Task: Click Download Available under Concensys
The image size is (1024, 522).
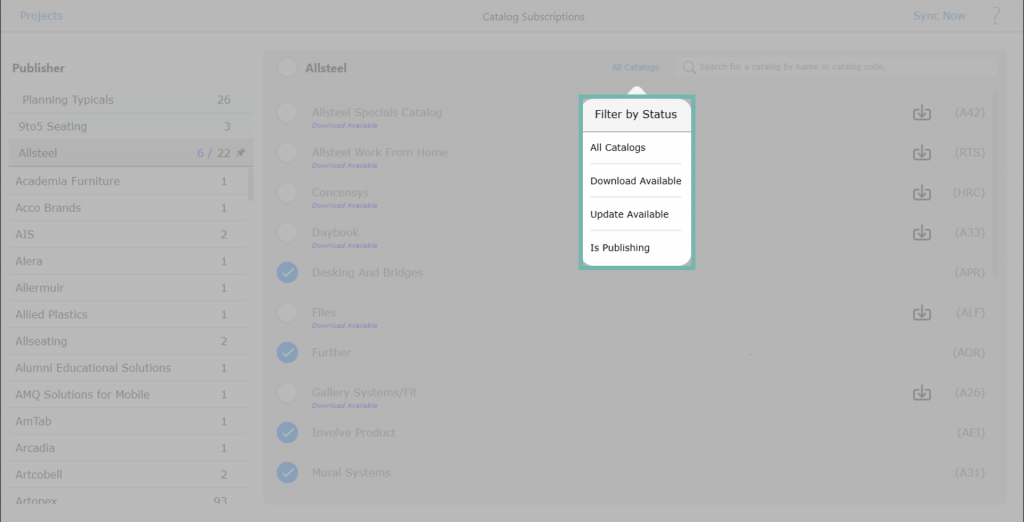Action: [344, 205]
